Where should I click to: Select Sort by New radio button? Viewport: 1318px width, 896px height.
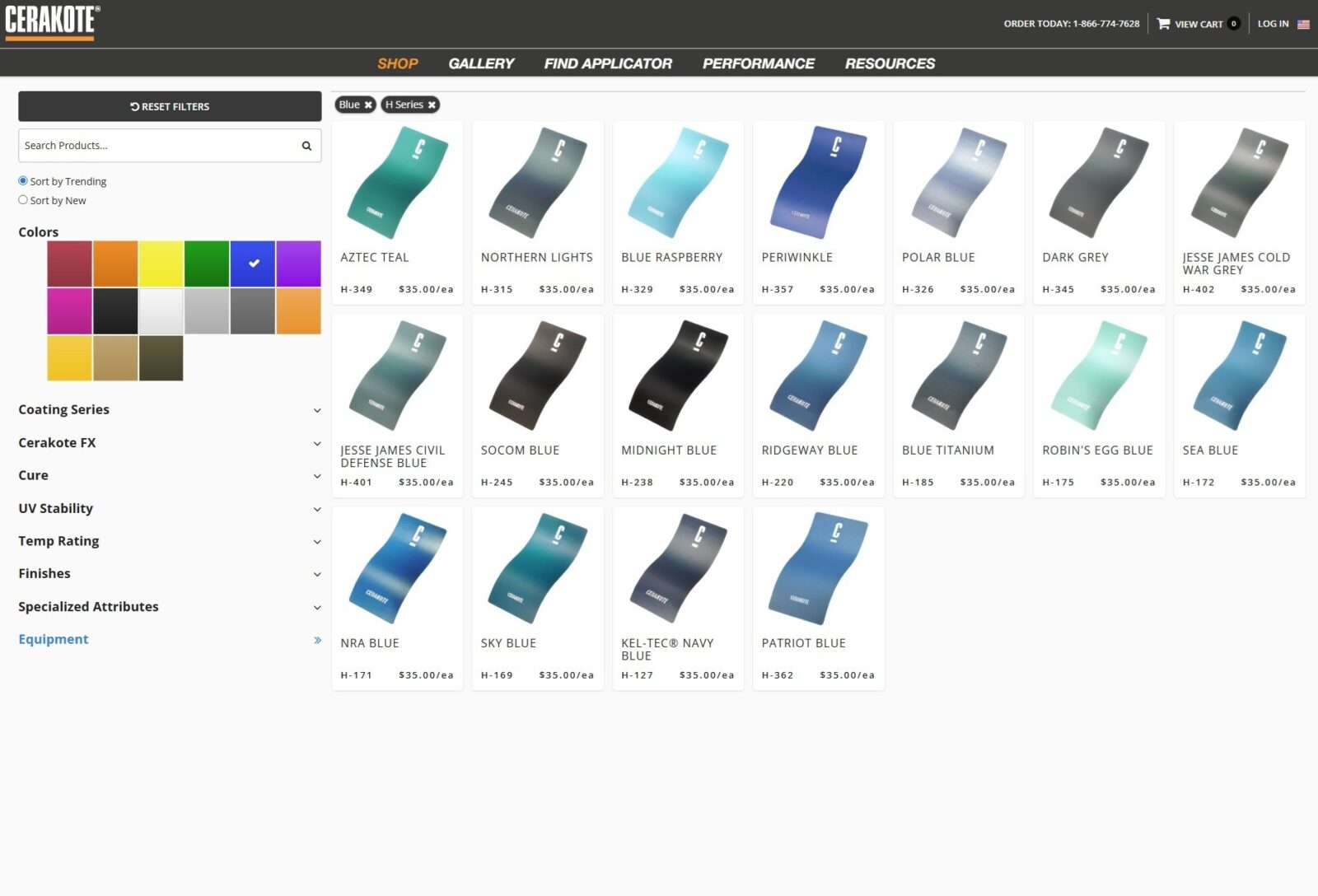click(23, 200)
